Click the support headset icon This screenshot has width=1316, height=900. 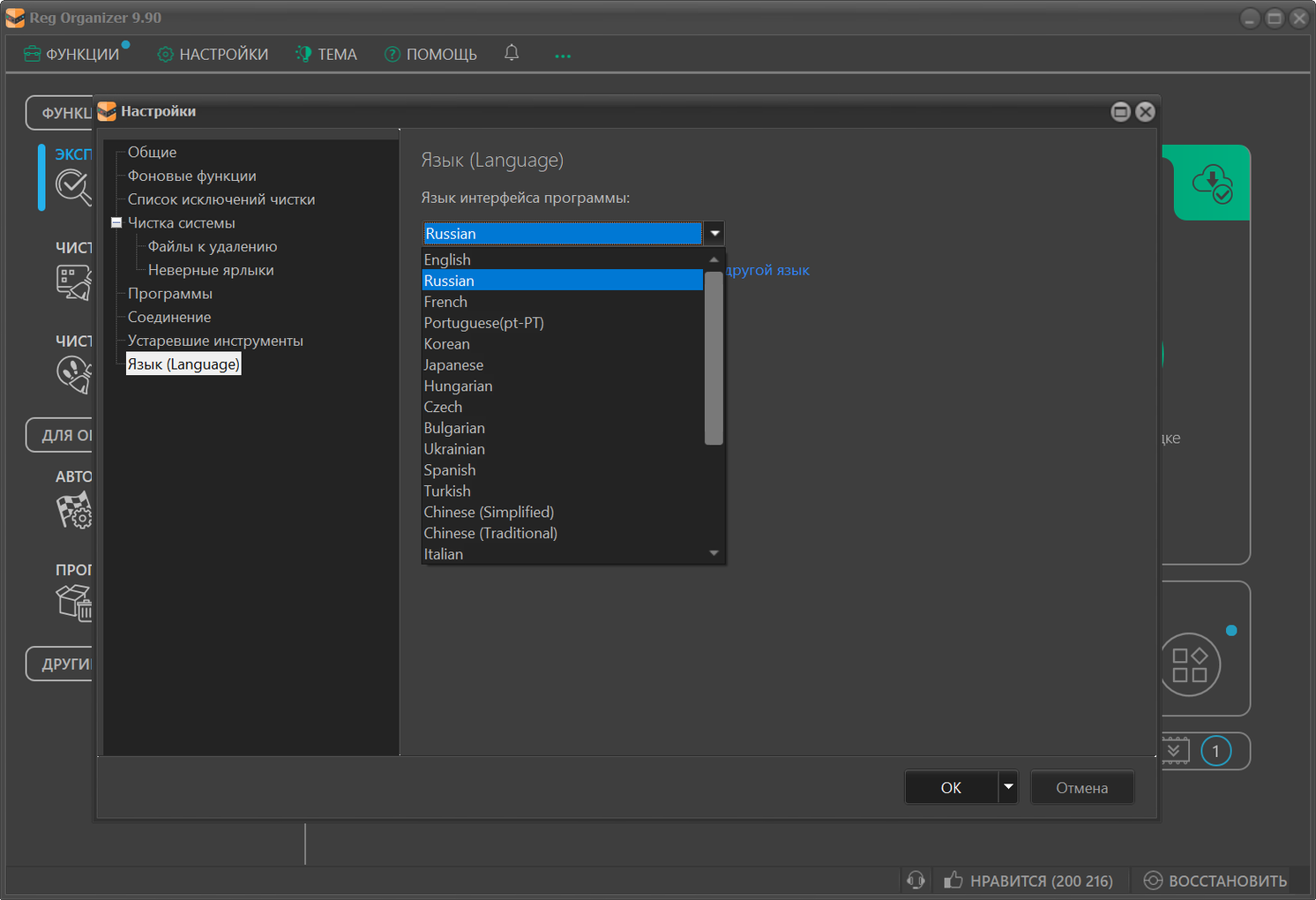[x=916, y=880]
